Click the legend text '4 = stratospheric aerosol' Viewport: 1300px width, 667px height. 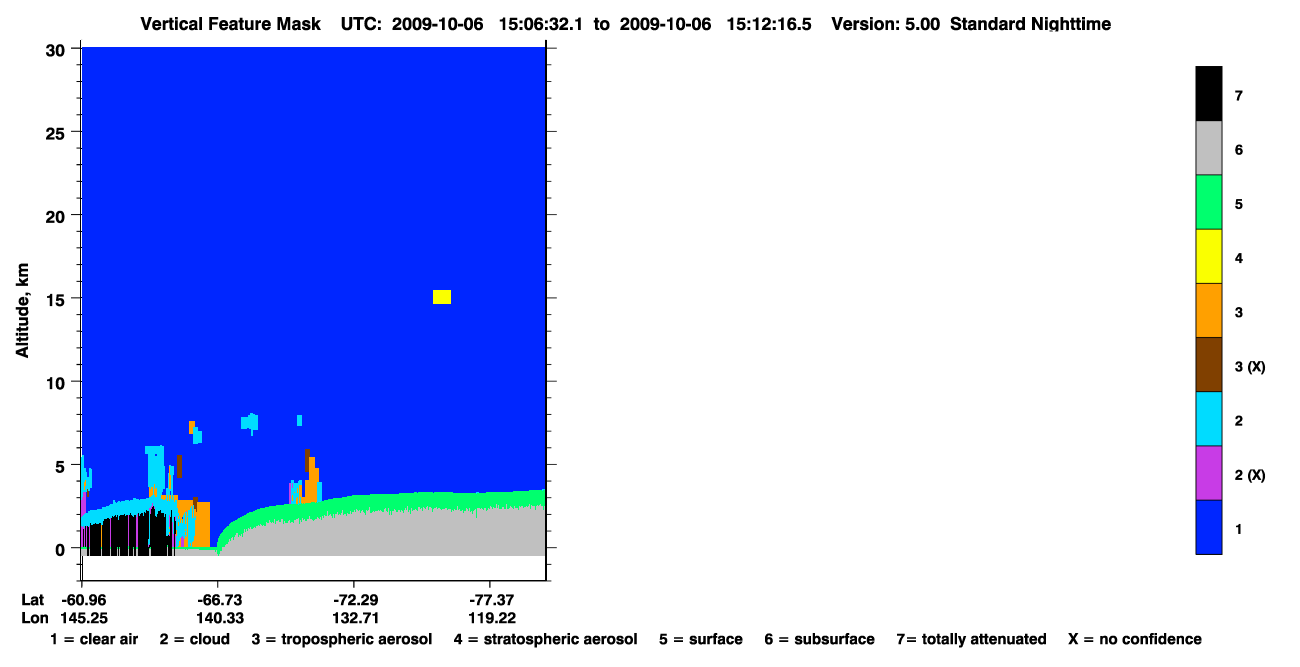tap(545, 639)
